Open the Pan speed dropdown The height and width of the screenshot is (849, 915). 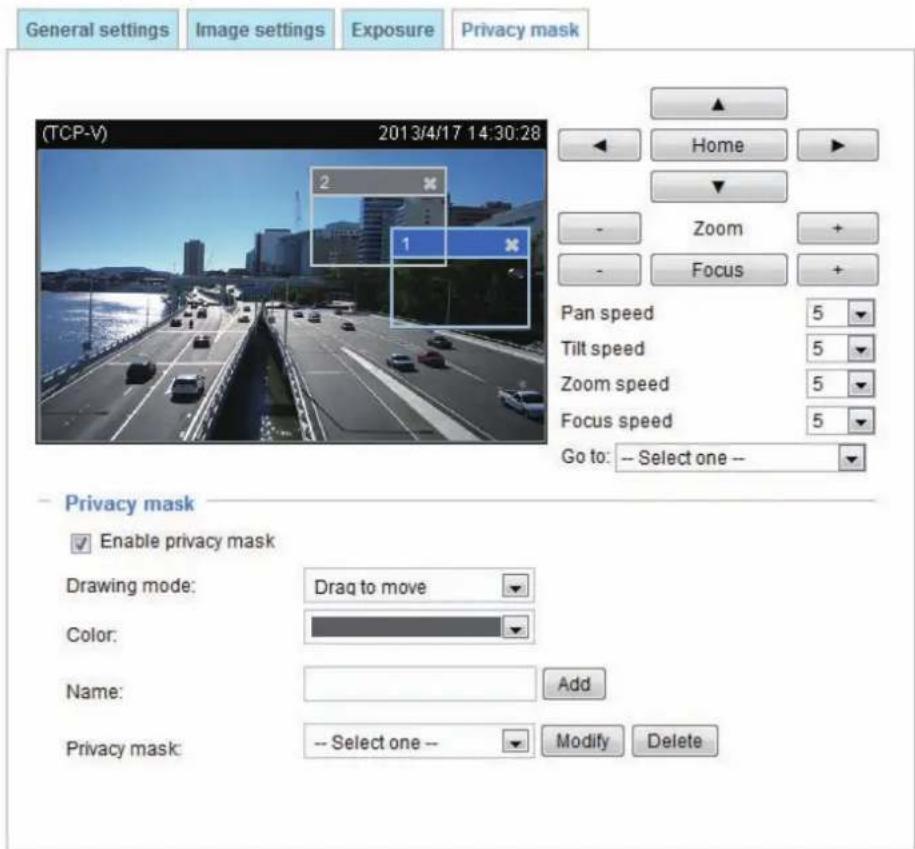(840, 313)
